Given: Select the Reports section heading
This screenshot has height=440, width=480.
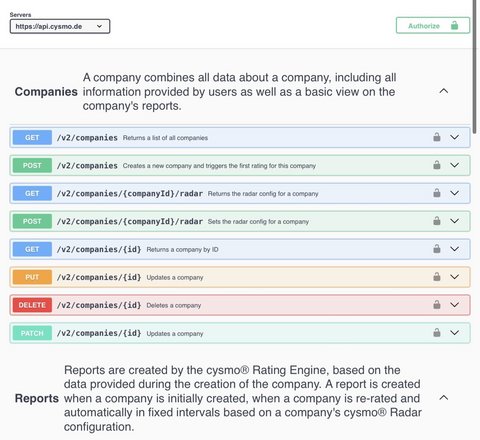Looking at the screenshot, I should (x=37, y=398).
